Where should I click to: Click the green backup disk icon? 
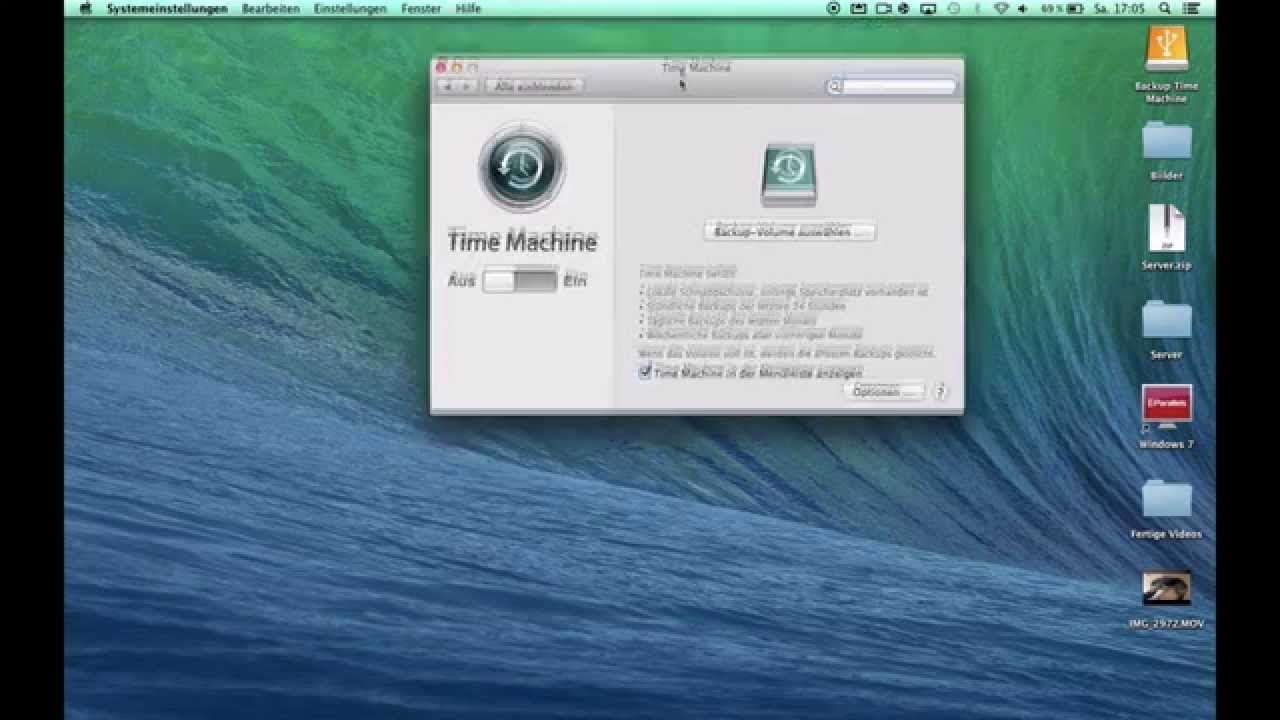pos(789,175)
